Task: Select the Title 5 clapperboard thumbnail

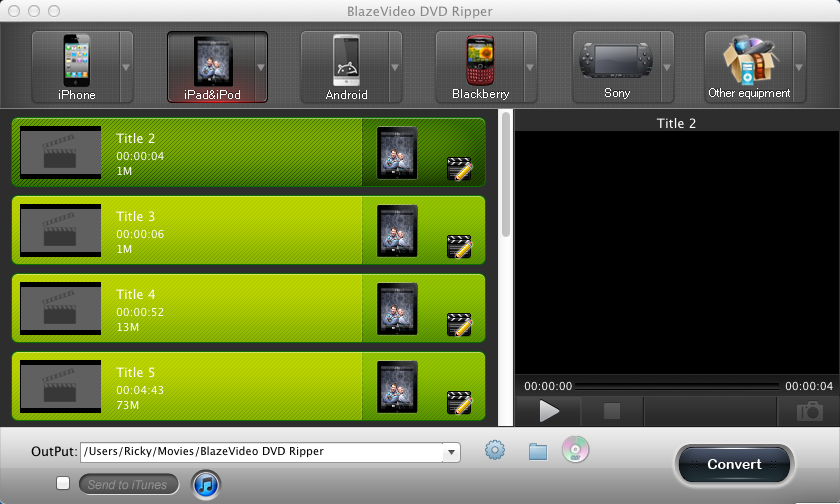Action: click(61, 387)
